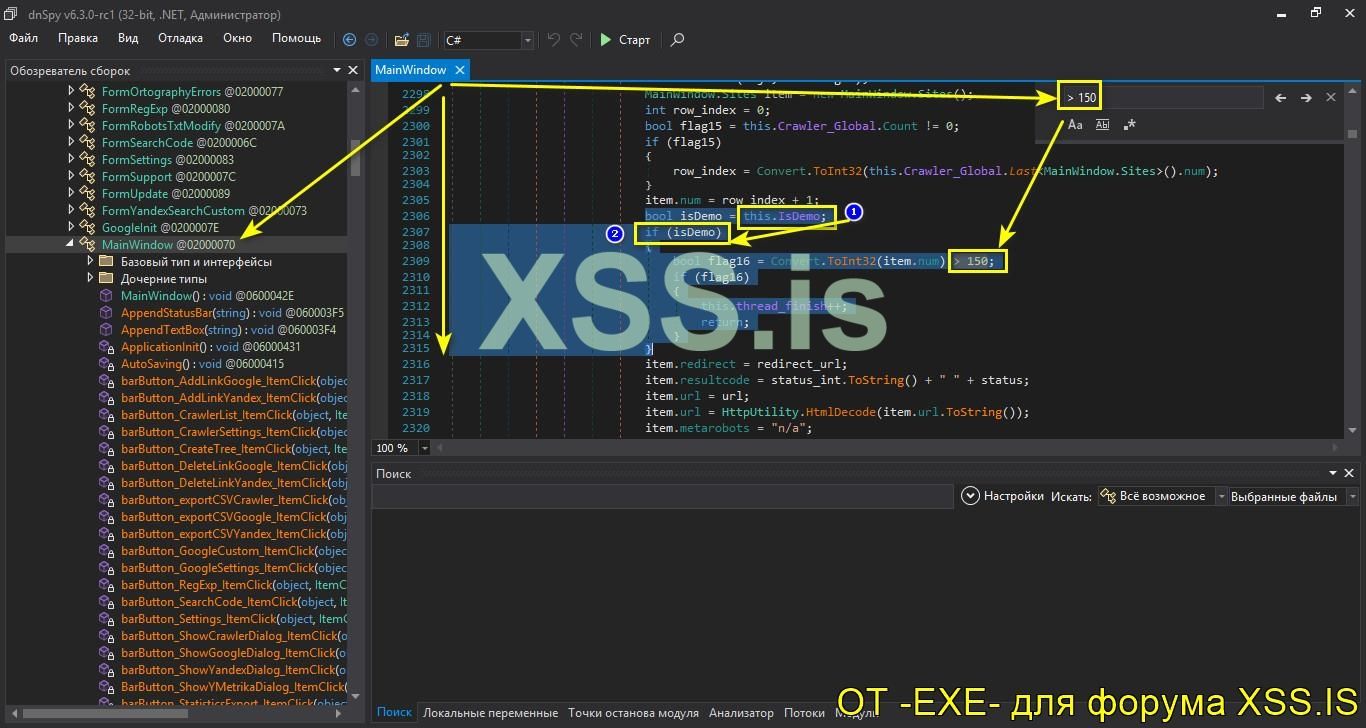Image resolution: width=1366 pixels, height=728 pixels.
Task: Click the round Настройки chevron icon
Action: 969,496
